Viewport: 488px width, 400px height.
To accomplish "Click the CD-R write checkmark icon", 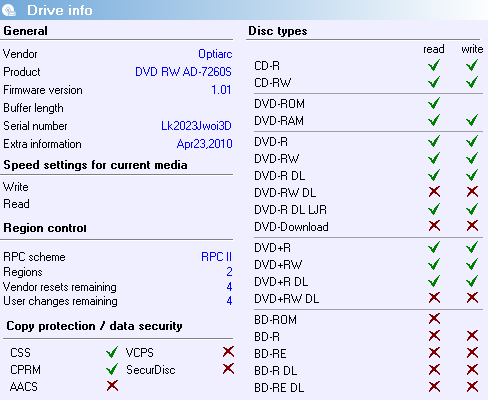I will [472, 65].
